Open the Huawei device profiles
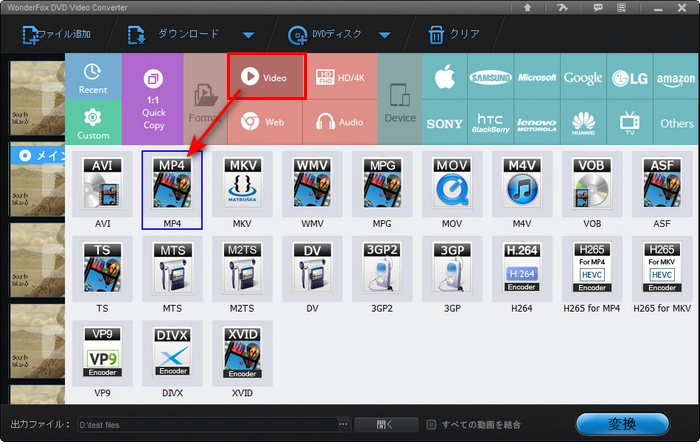The width and height of the screenshot is (700, 442). (x=584, y=124)
